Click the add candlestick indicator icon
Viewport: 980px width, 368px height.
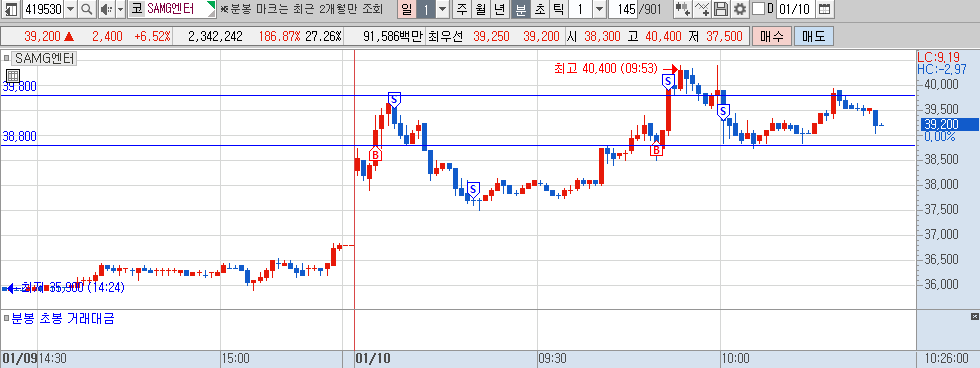pyautogui.click(x=683, y=9)
